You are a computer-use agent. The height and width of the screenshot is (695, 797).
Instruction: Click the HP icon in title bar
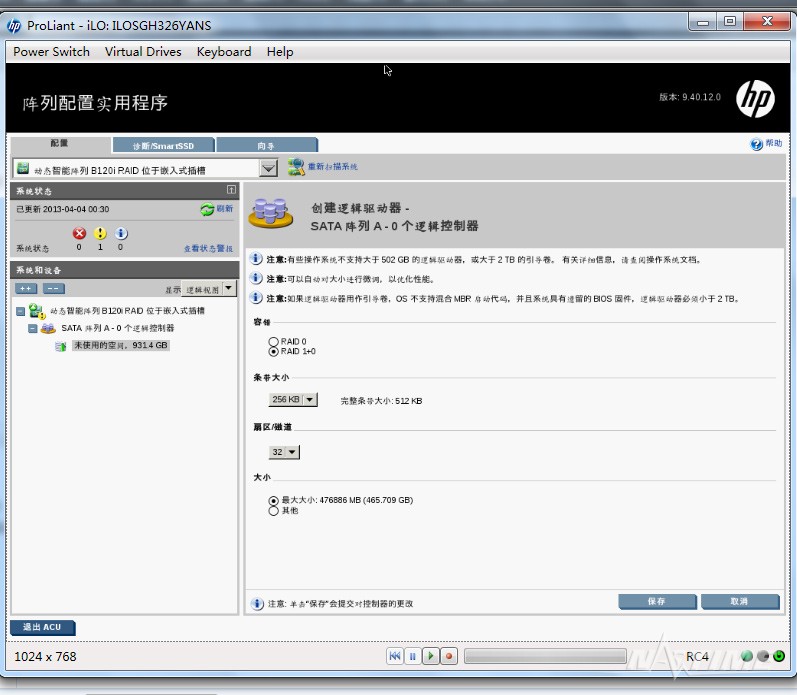[14, 25]
